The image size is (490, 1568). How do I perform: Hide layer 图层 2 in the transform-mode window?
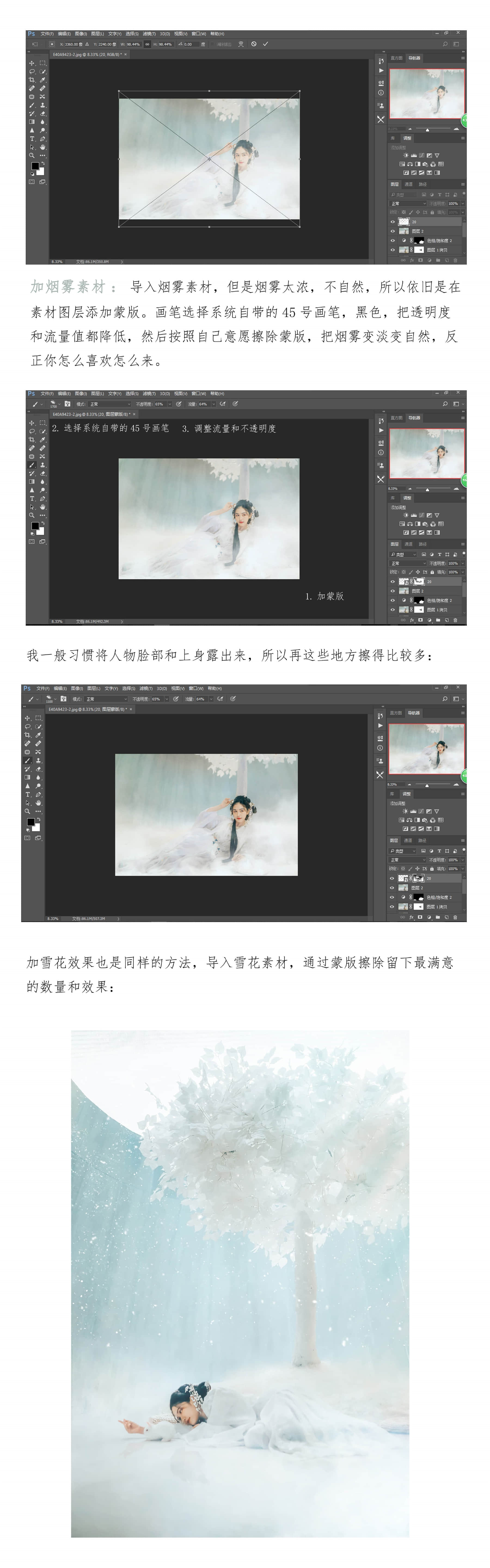(x=393, y=231)
